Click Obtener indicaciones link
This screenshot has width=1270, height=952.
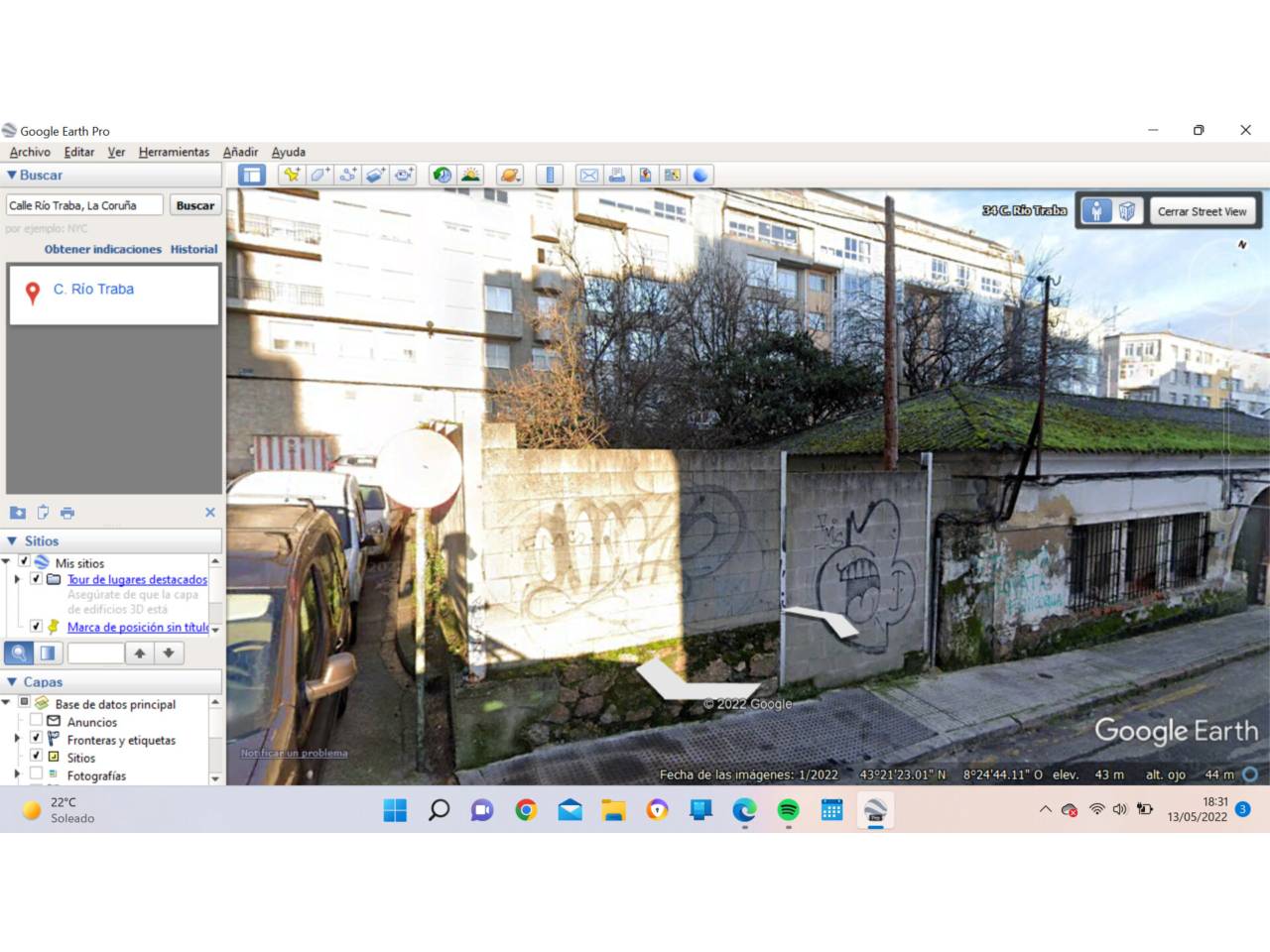102,249
